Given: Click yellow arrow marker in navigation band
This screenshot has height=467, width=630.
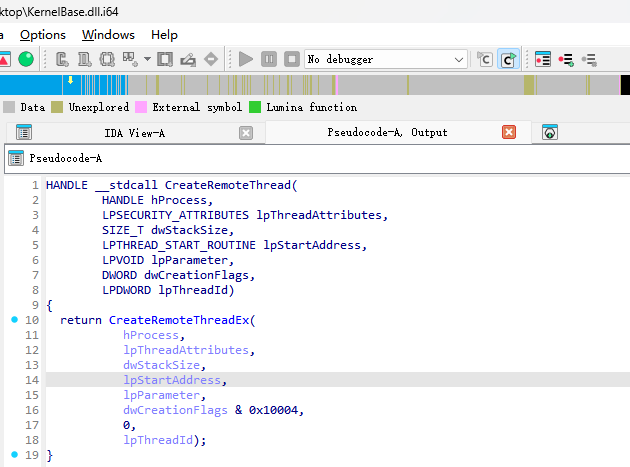Looking at the screenshot, I should (70, 80).
